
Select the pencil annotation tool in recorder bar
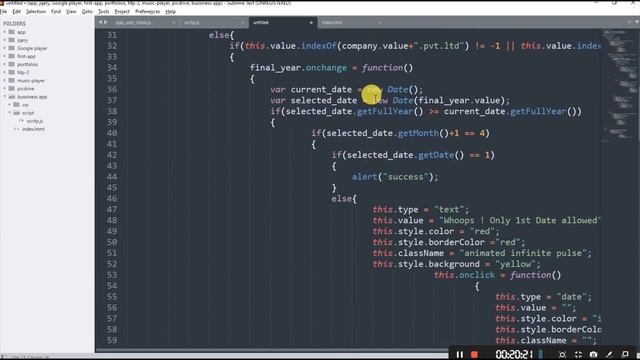[x=609, y=354]
